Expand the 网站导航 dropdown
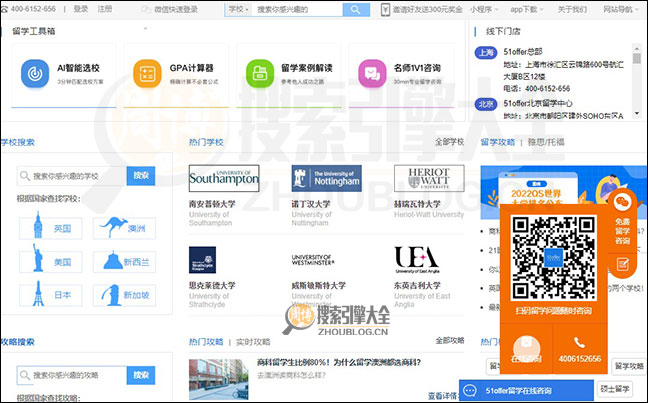This screenshot has height=403, width=648. pyautogui.click(x=621, y=9)
